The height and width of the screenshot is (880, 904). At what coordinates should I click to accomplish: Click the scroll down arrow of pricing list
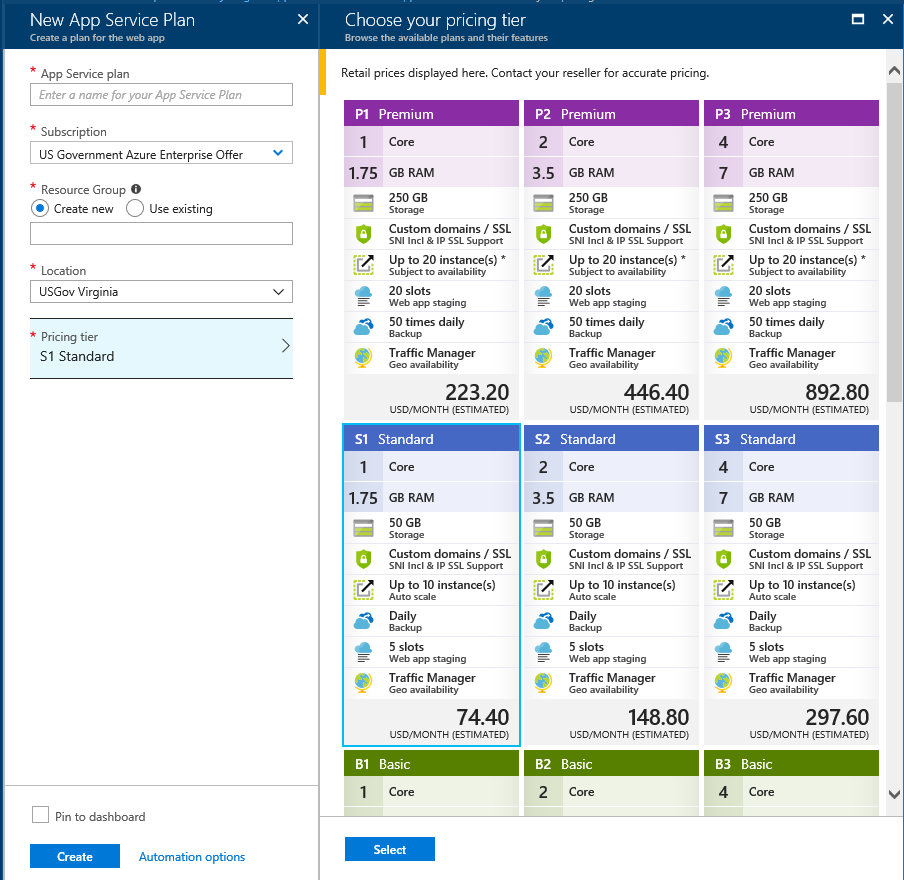tap(894, 794)
